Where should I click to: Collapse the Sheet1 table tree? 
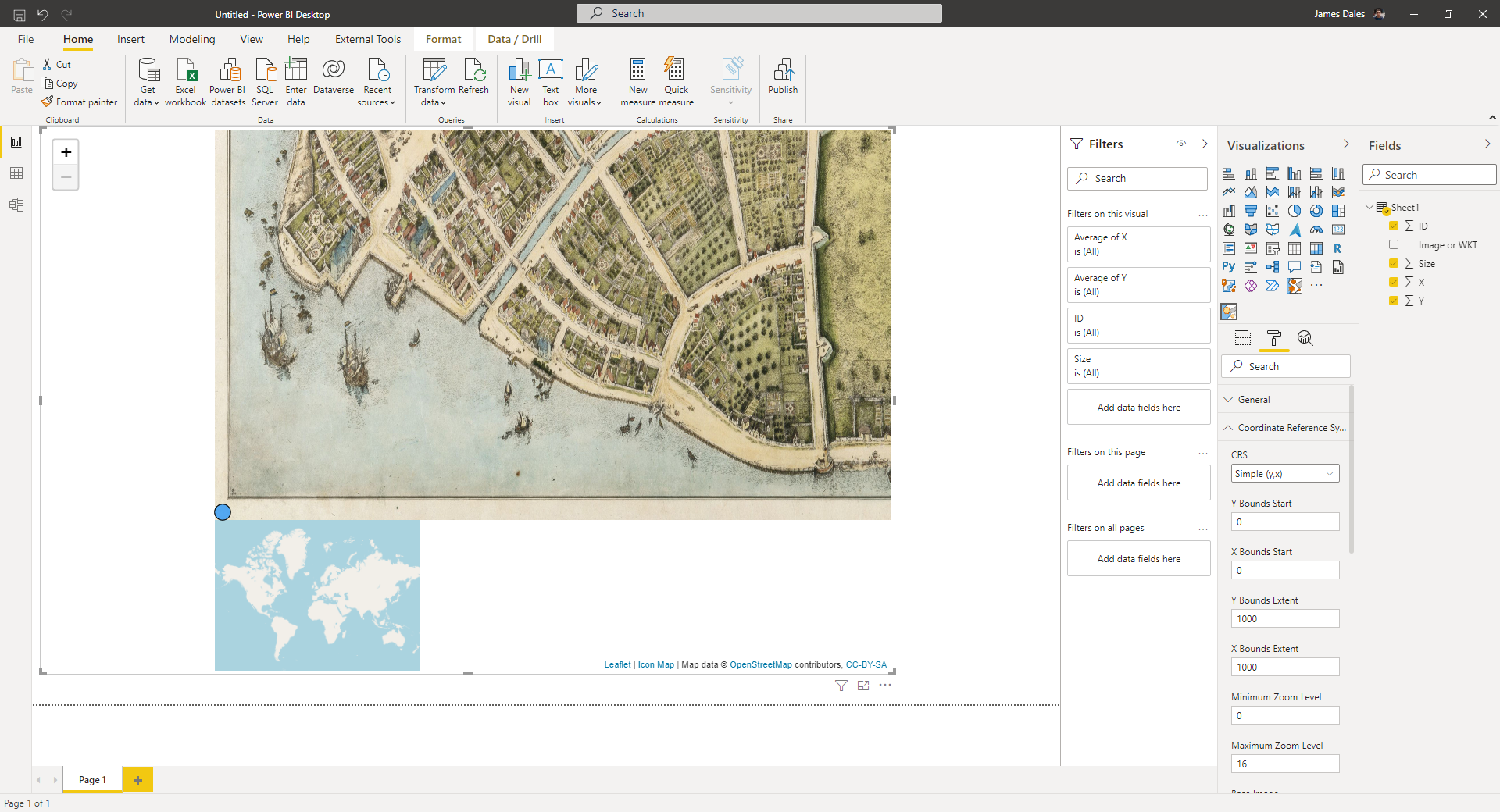point(1370,207)
